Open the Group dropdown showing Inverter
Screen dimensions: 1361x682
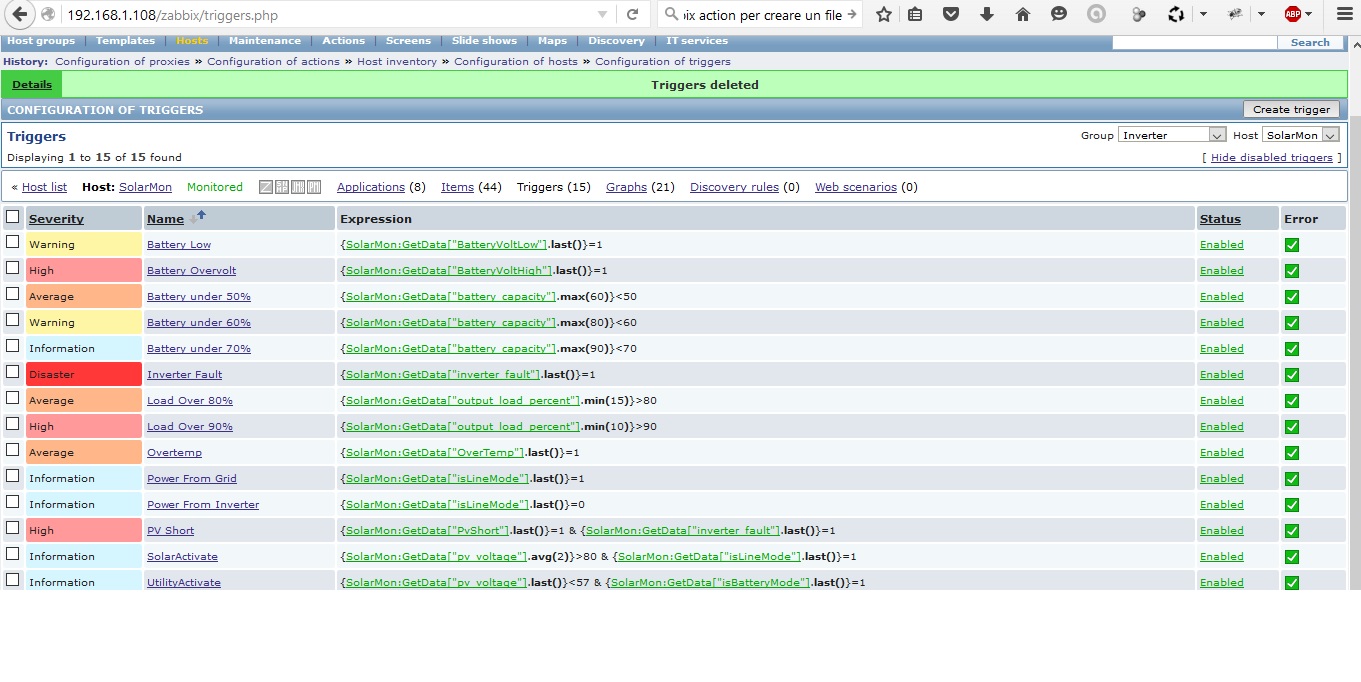click(1172, 135)
